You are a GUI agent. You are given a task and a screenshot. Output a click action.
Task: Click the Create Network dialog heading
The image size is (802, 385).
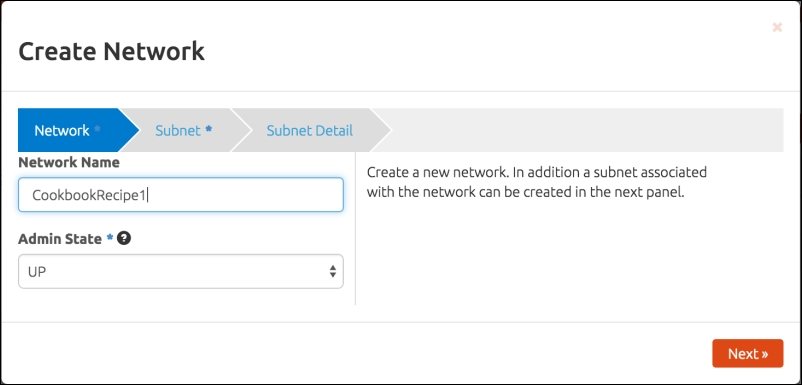pos(112,52)
